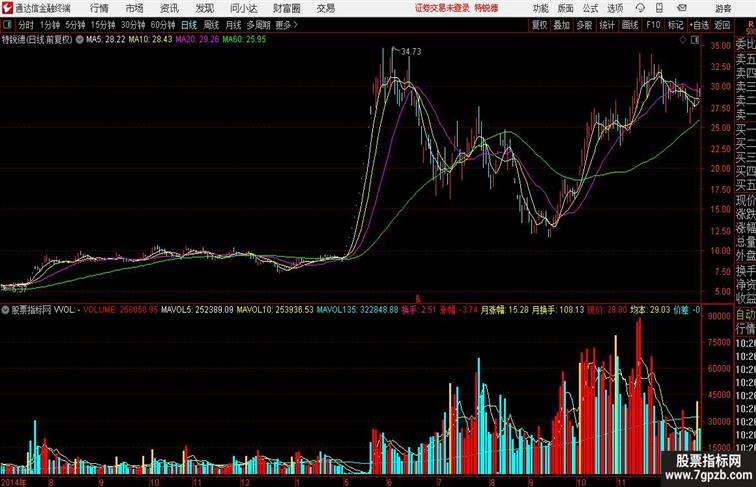This screenshot has height=487, width=756.
Task: Click the diamond icon at chart top-right
Action: click(683, 40)
